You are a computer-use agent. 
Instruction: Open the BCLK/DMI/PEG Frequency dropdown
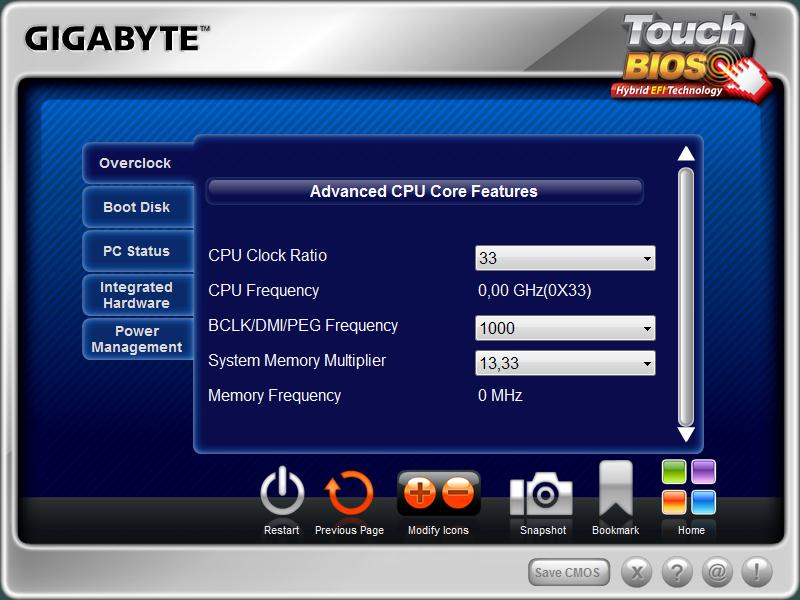(x=565, y=328)
